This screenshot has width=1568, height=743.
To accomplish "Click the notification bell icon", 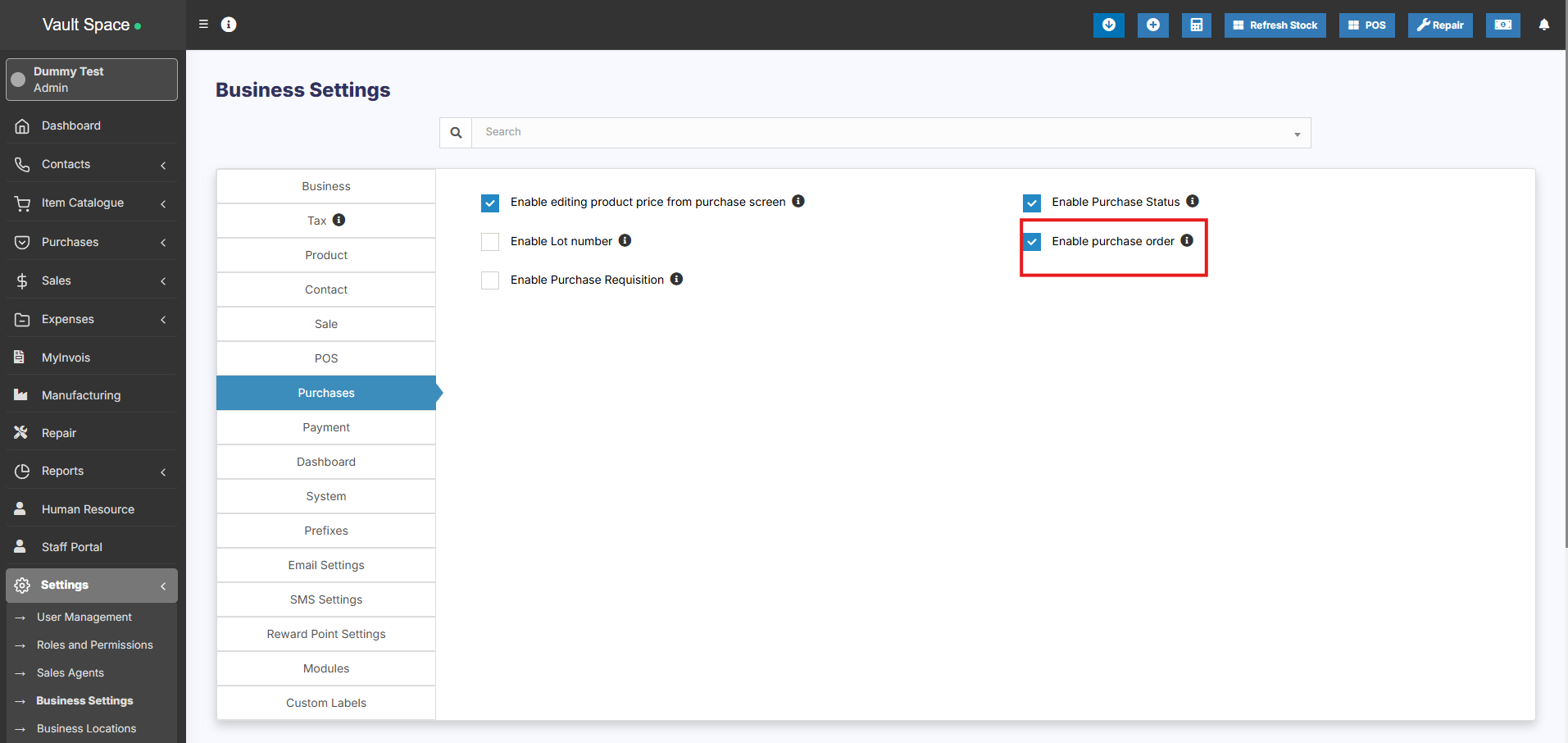I will 1543,25.
